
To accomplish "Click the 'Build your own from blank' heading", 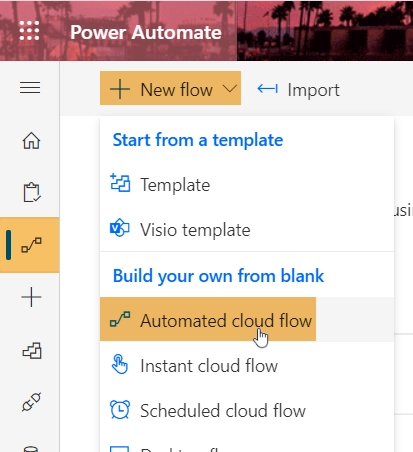I will pos(218,276).
